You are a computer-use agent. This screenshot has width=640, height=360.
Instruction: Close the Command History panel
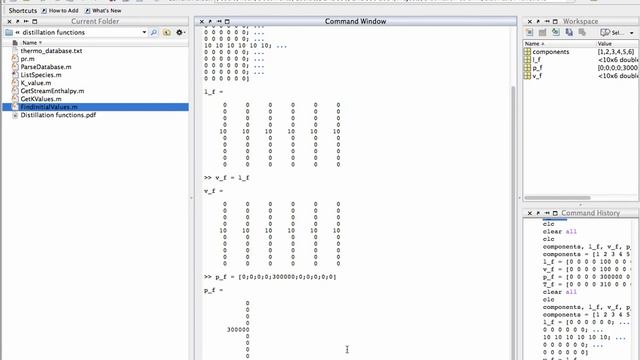530,213
